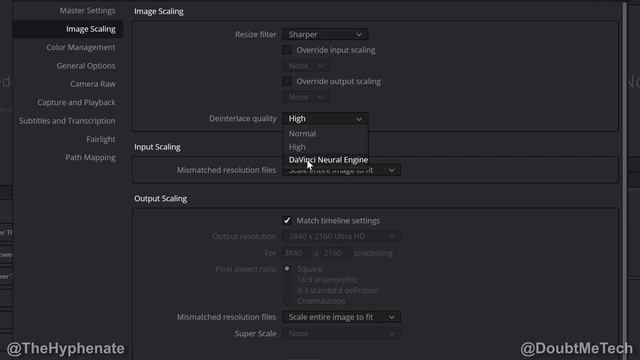This screenshot has width=640, height=360.
Task: Select Cinemascope pixel aspect ratio
Action: (287, 301)
